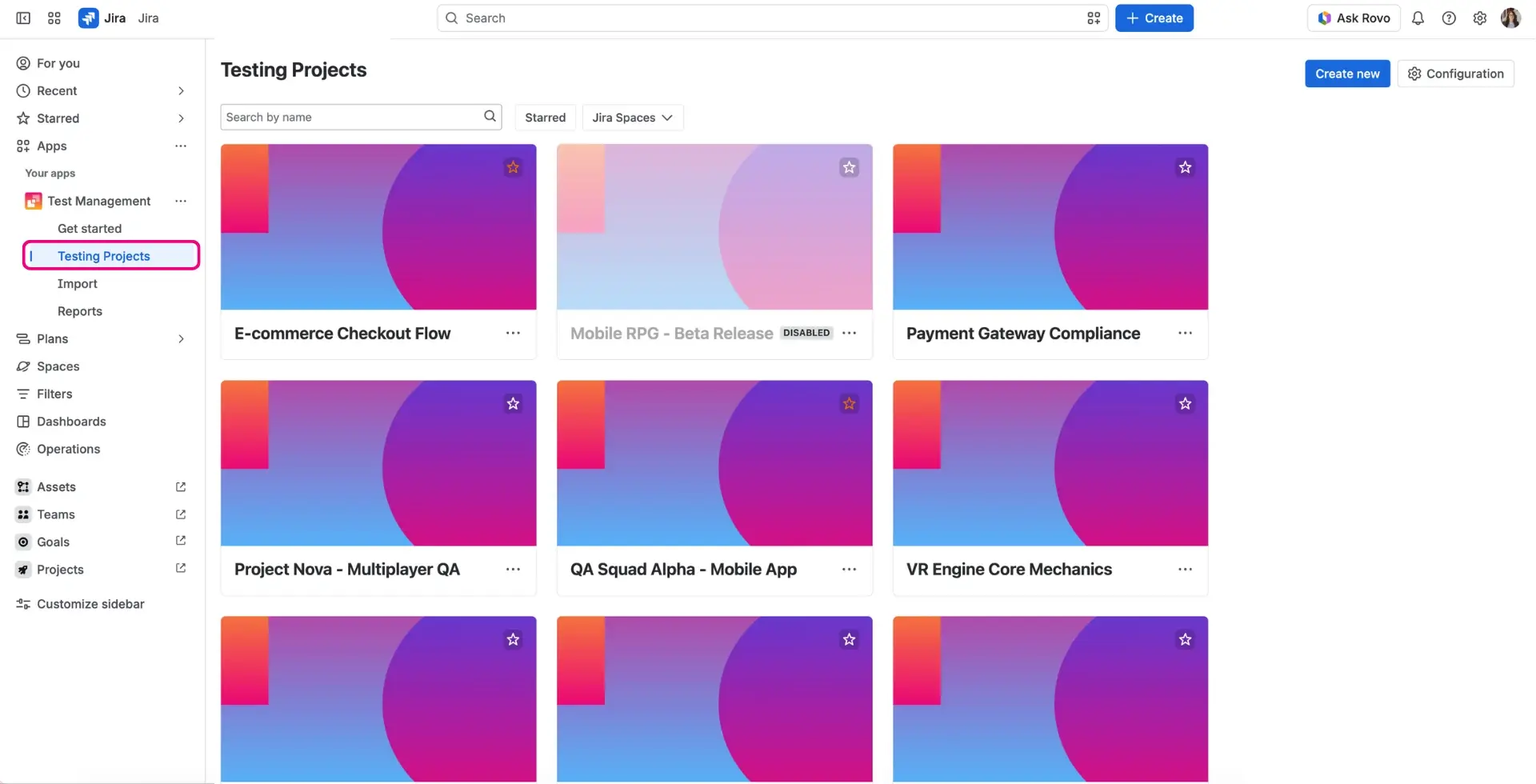
Task: Open the notifications bell
Action: 1418,18
